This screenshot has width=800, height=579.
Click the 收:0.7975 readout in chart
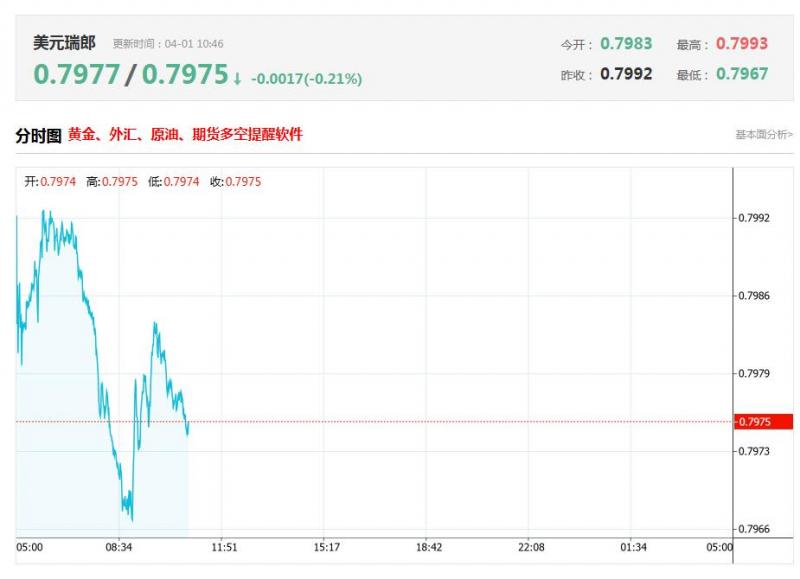click(235, 182)
